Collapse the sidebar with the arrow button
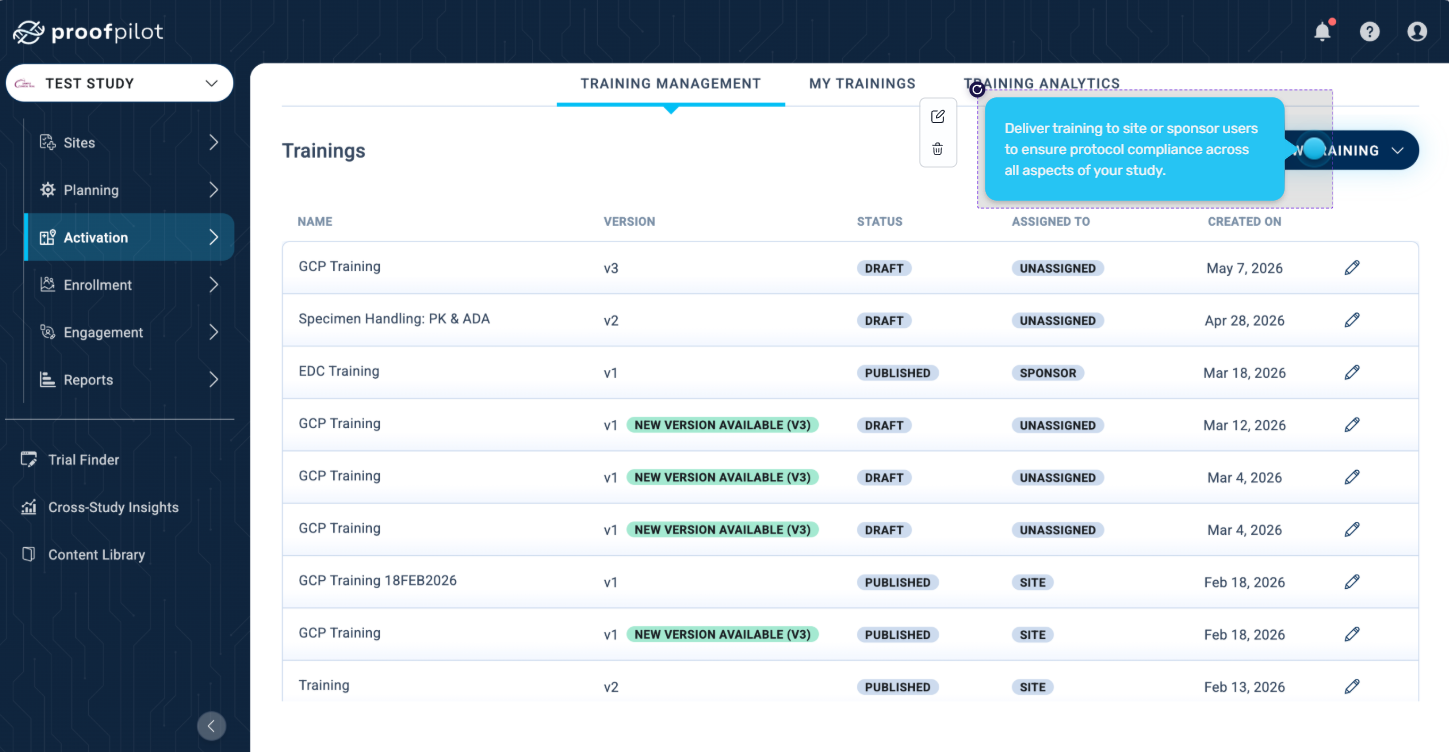Image resolution: width=1449 pixels, height=752 pixels. point(211,725)
